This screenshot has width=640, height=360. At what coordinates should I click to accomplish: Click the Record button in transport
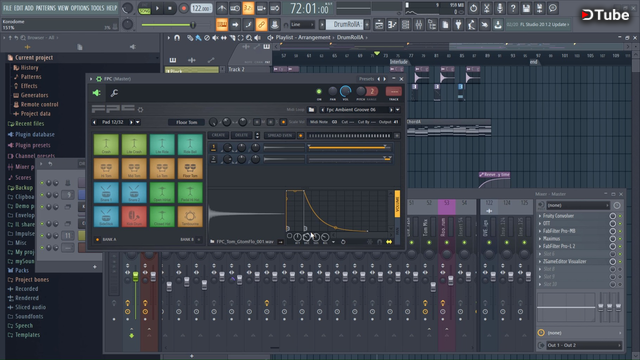point(184,8)
